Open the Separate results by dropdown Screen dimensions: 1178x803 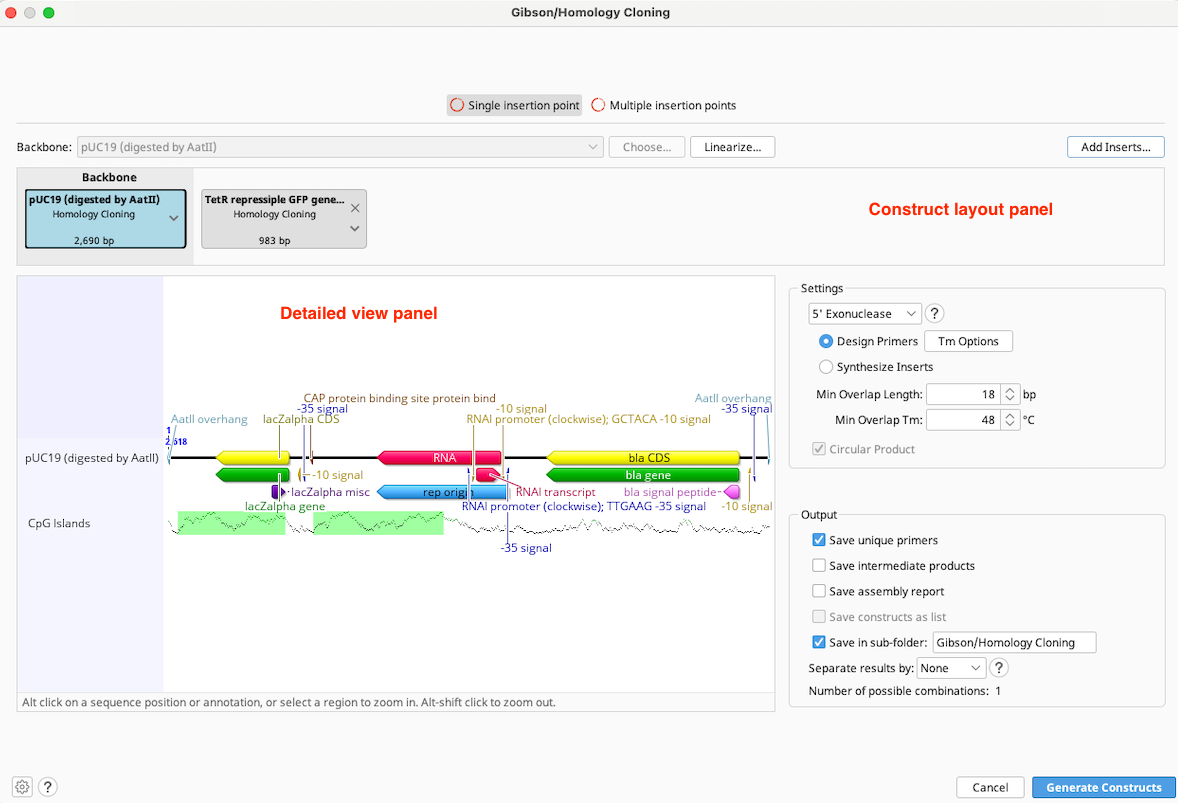(x=950, y=668)
